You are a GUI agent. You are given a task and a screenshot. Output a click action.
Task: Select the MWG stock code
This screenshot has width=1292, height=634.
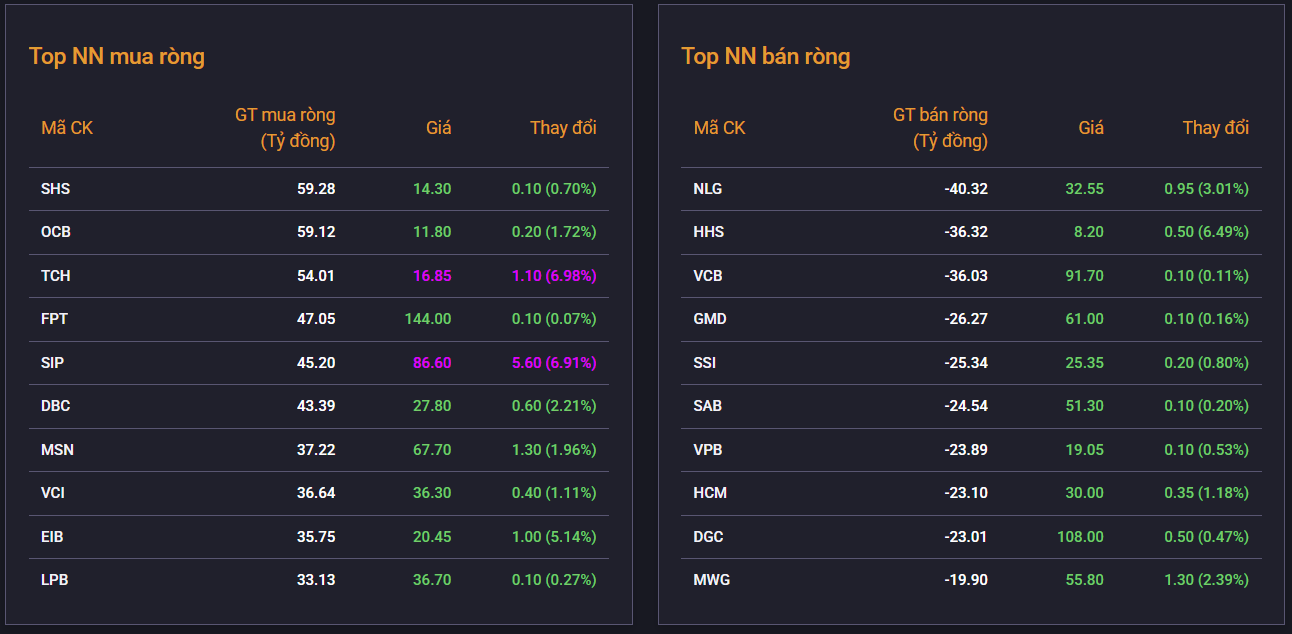click(x=712, y=580)
